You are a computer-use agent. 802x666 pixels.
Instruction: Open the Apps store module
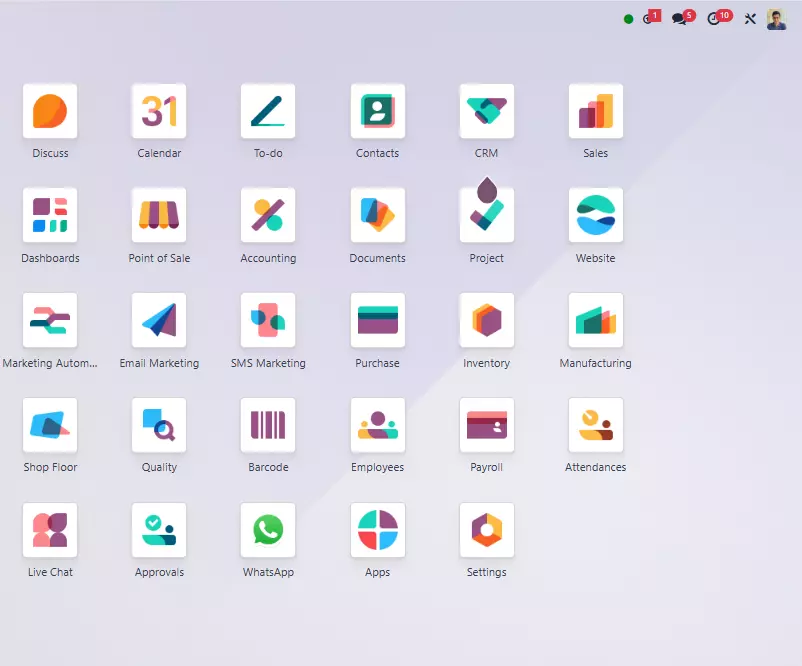(377, 528)
